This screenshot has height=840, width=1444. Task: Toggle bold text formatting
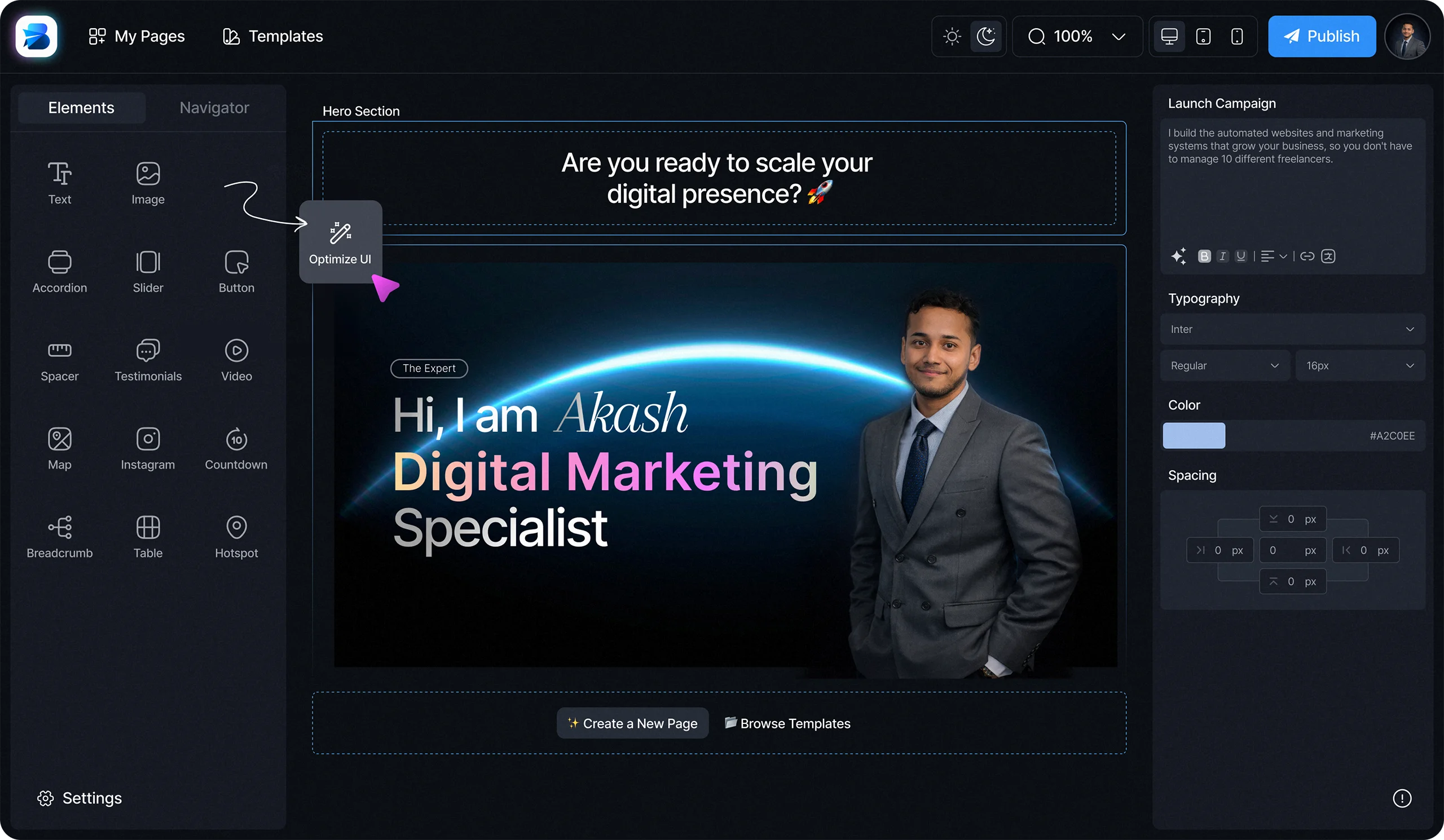coord(1204,256)
